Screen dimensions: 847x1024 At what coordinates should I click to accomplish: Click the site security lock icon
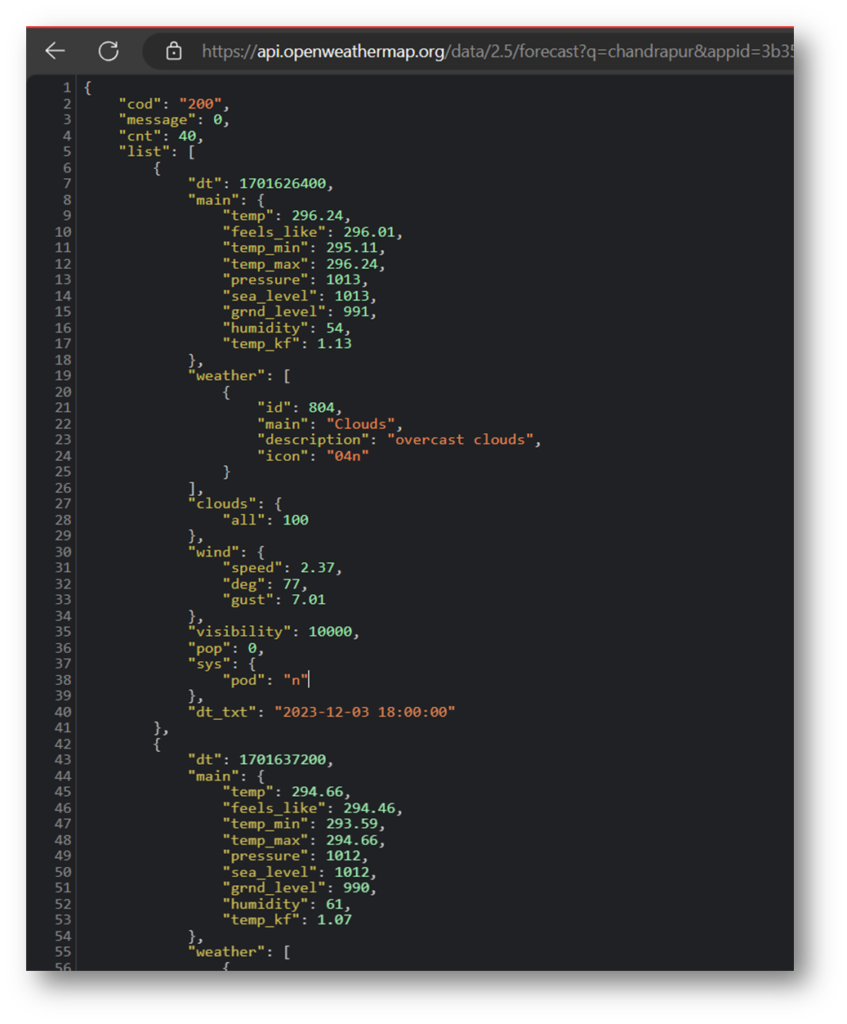172,52
